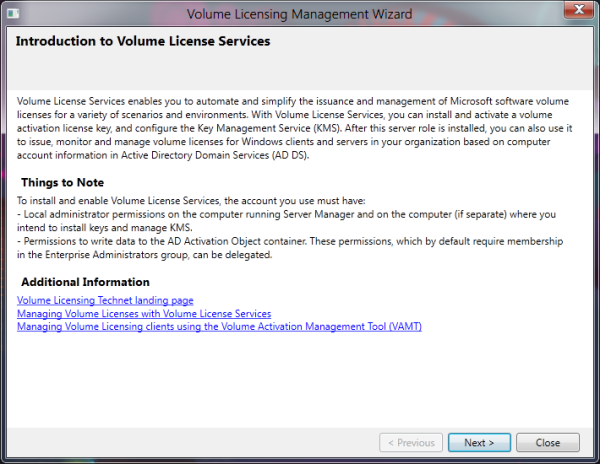Screen dimensions: 600x464
Task: Click the 'To install and enable' sentence
Action: [x=191, y=200]
